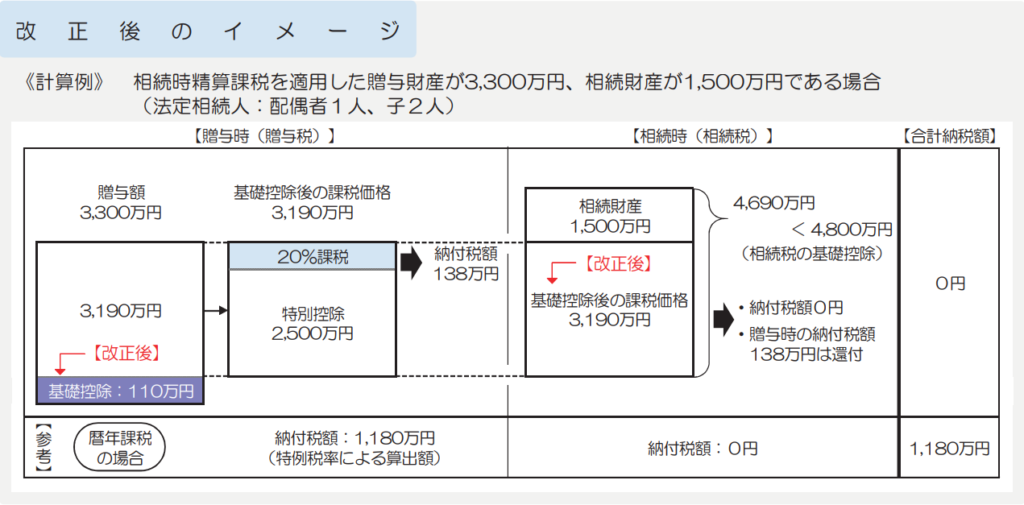Click the 特別控除 2,500万円 box
This screenshot has height=505, width=1024.
pyautogui.click(x=312, y=322)
